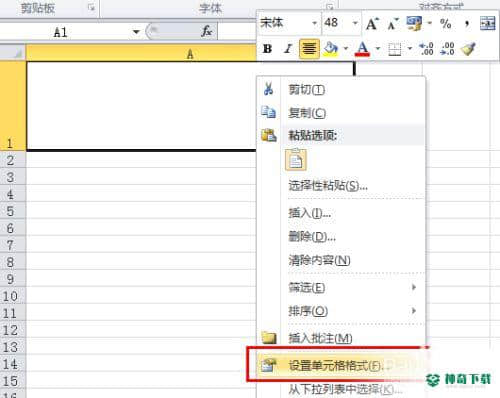Apply comma style number format

467,24
